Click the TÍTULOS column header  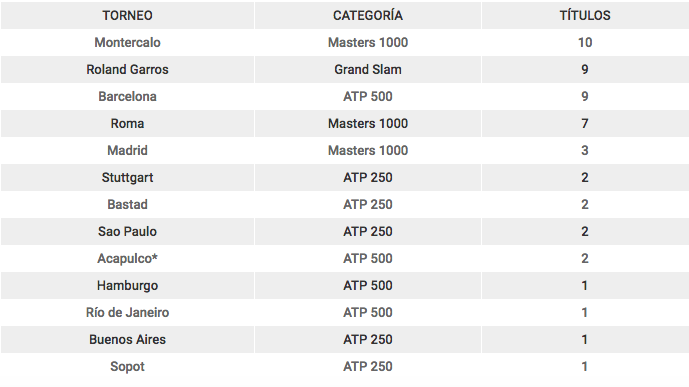pos(585,15)
